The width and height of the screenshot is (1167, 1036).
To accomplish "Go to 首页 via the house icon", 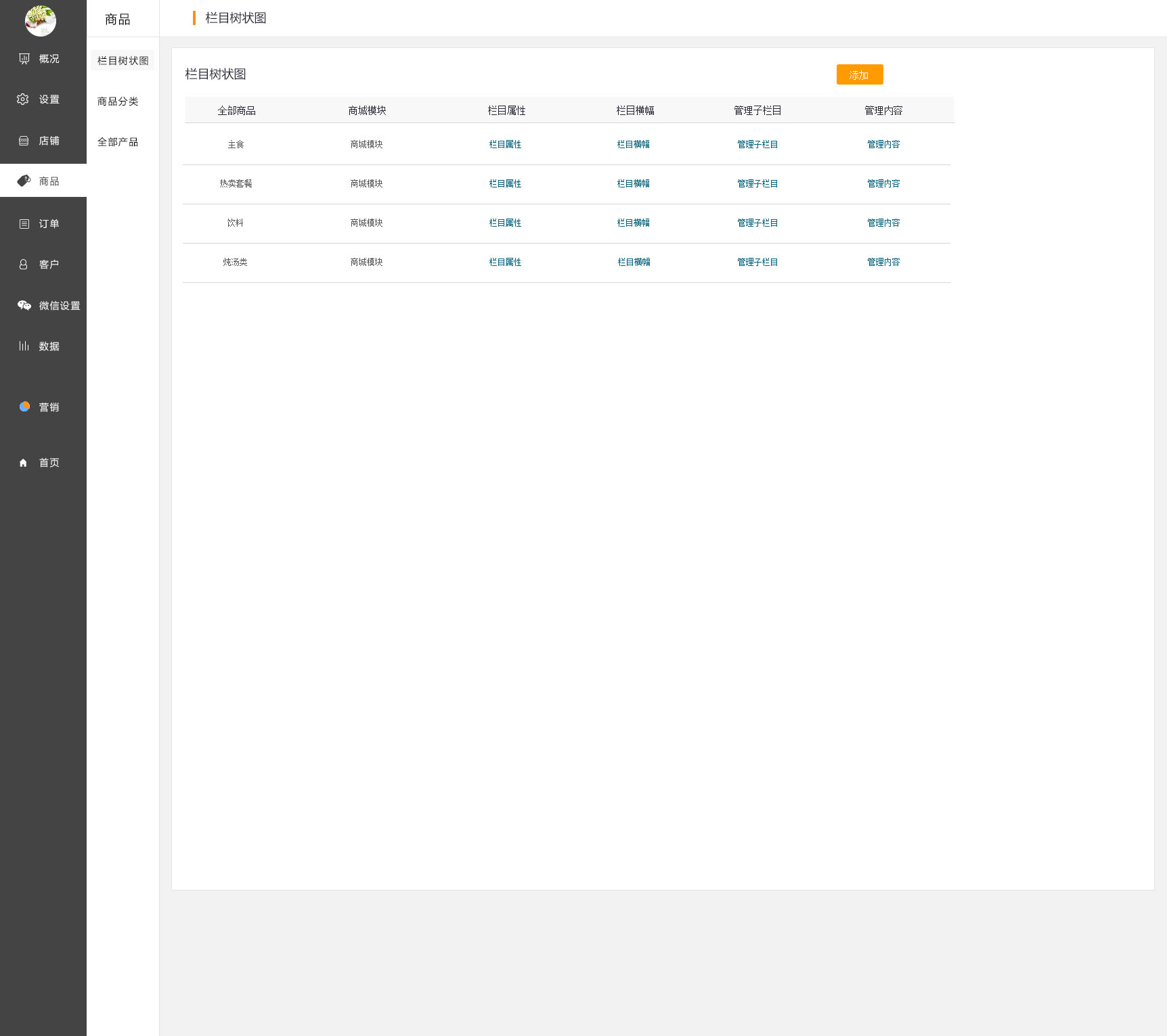I will [24, 463].
